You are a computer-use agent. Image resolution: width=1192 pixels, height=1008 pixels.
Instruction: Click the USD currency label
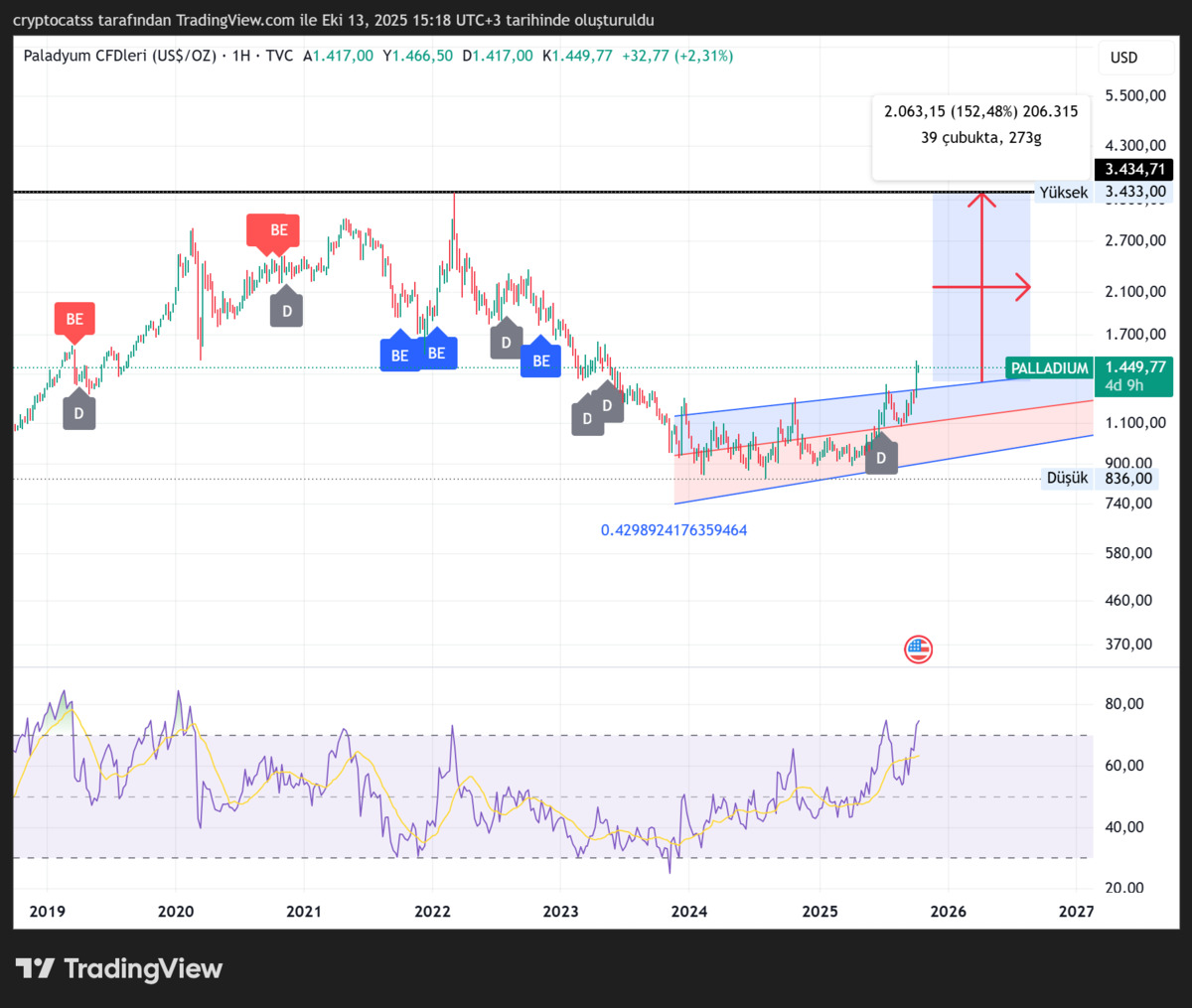click(1123, 58)
